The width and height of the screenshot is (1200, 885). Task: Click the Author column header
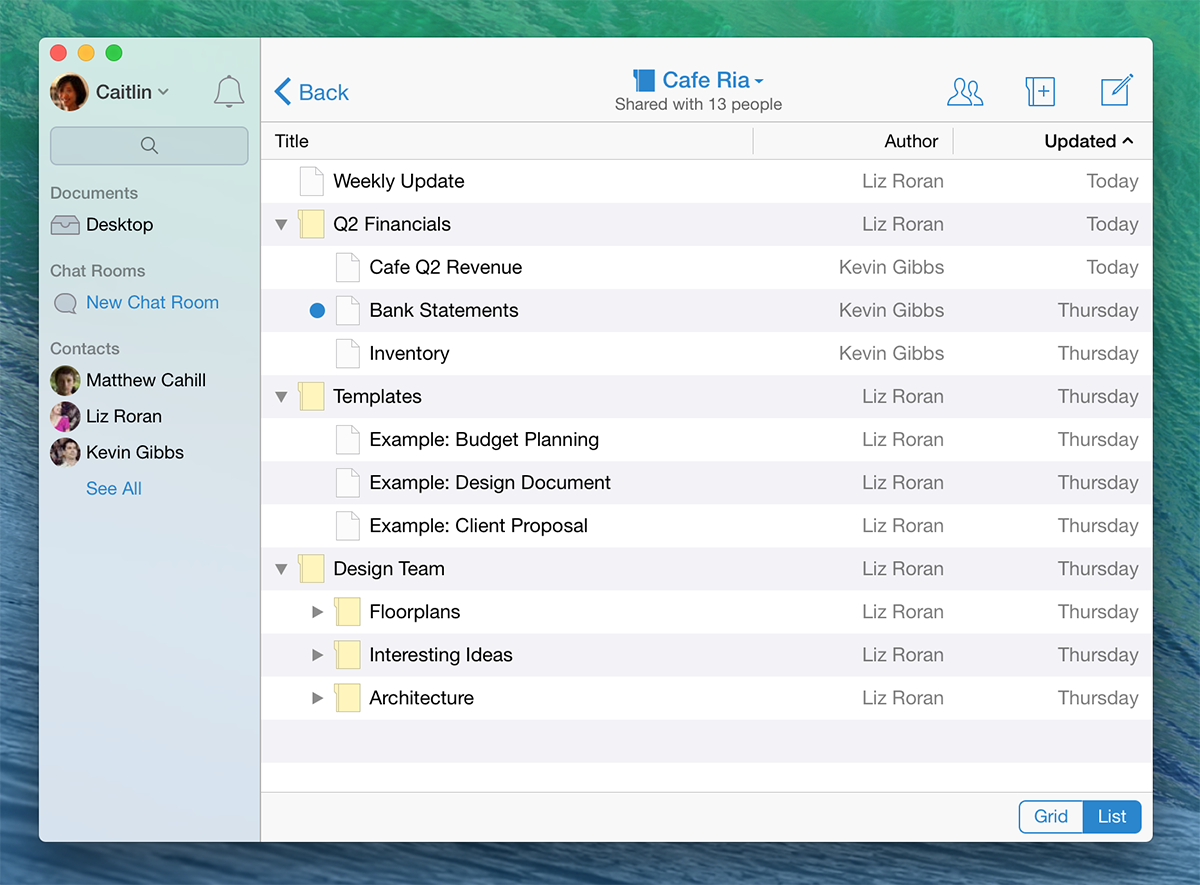911,141
